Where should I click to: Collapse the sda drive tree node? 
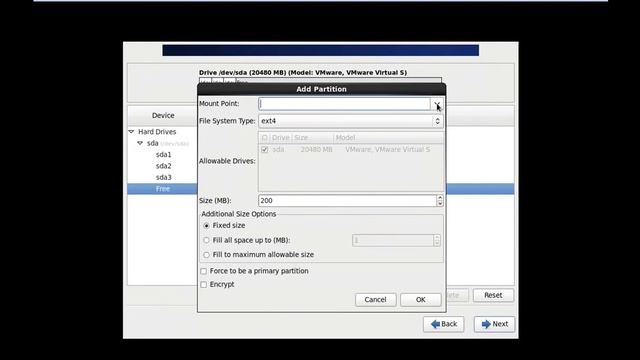140,143
